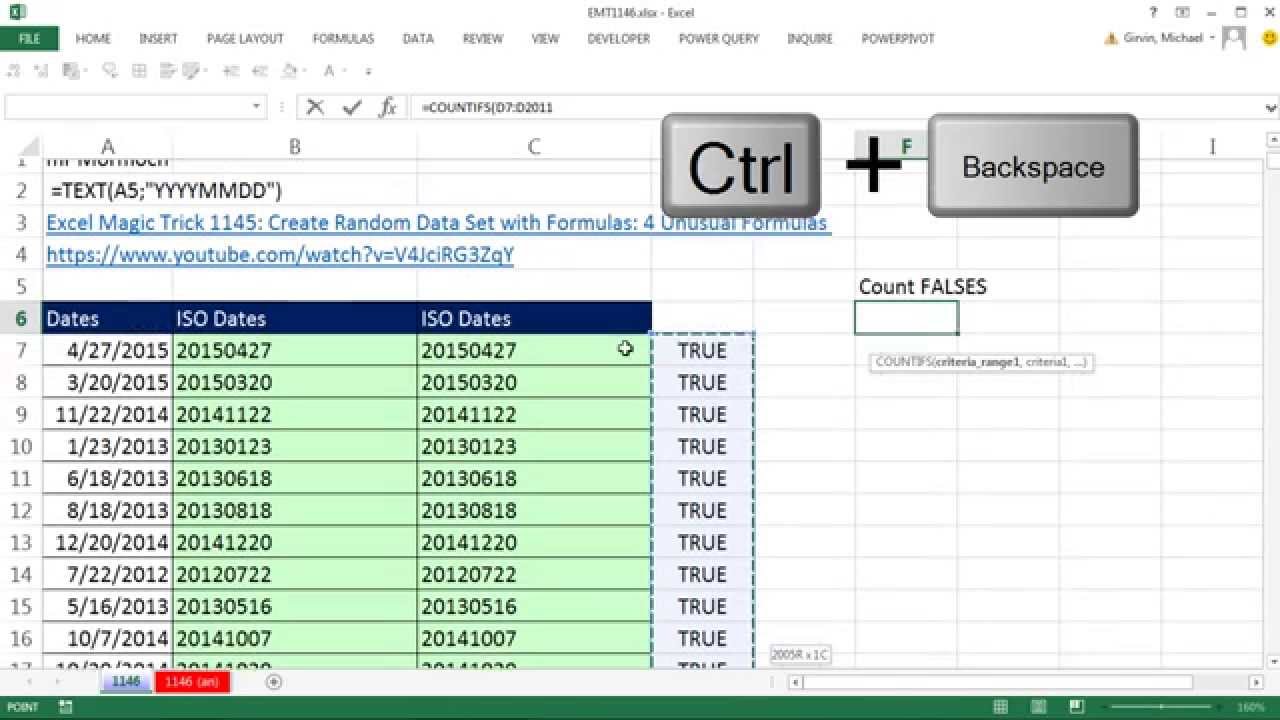The height and width of the screenshot is (720, 1280).
Task: Select the 1146 sheet tab
Action: [x=126, y=682]
